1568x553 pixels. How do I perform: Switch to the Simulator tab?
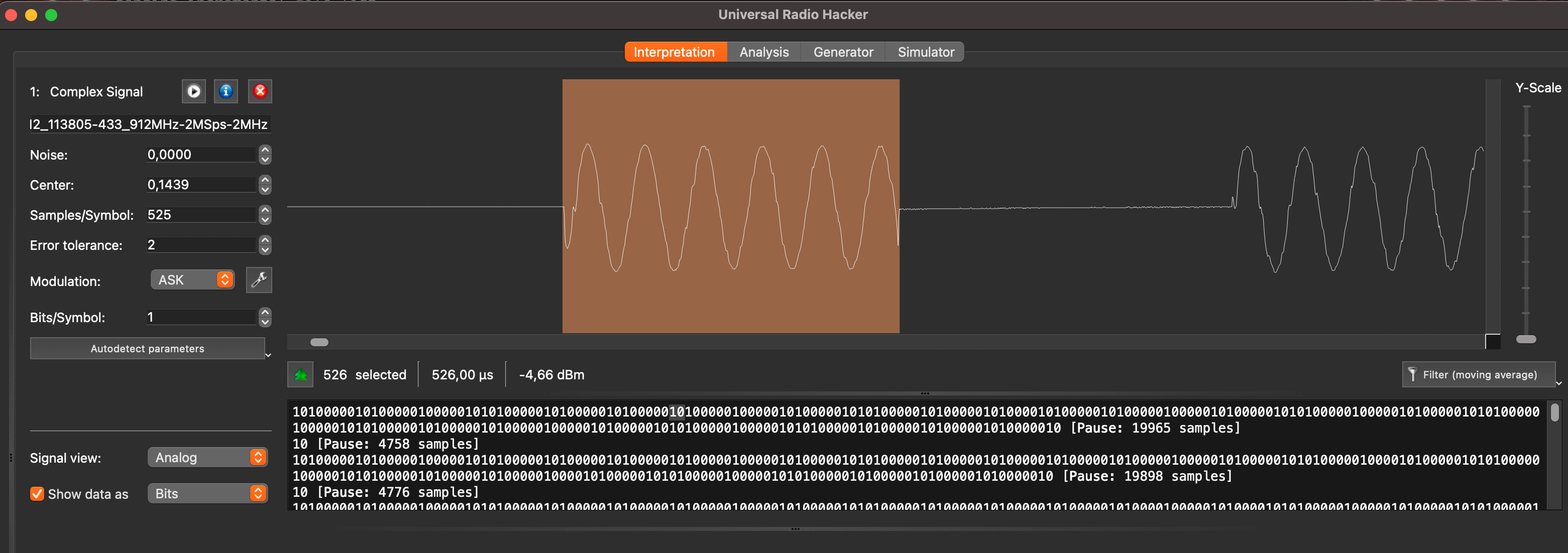[925, 52]
